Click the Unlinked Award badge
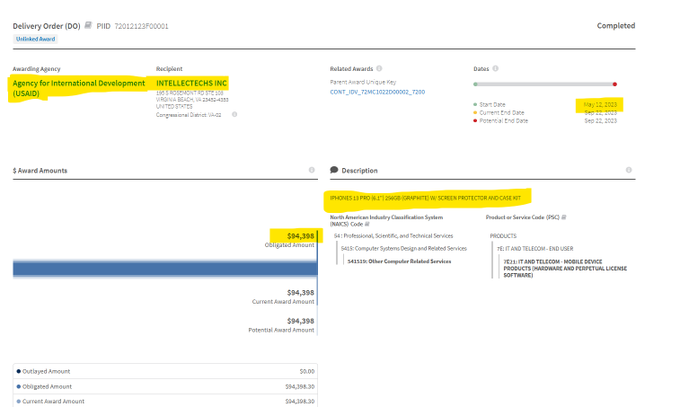 coord(35,39)
